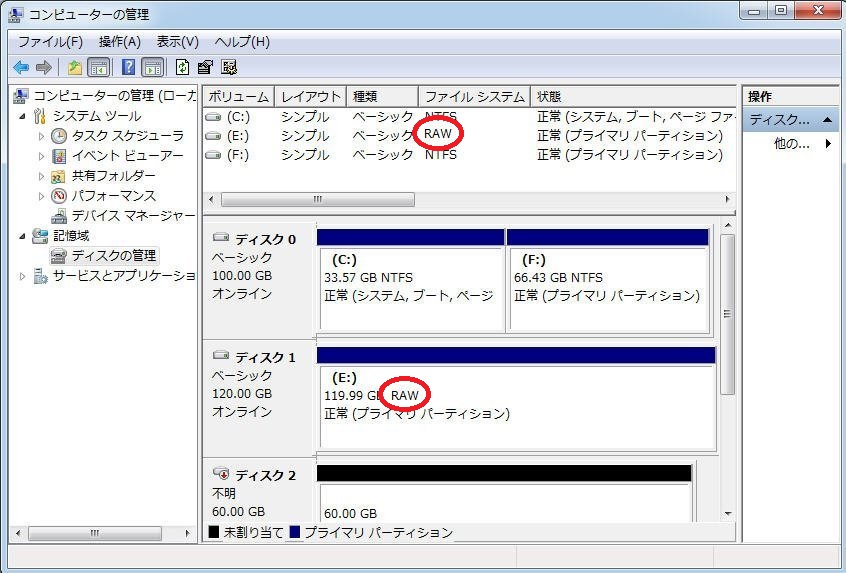Sort by the ファイル システム column header
The height and width of the screenshot is (573, 846).
coord(474,97)
